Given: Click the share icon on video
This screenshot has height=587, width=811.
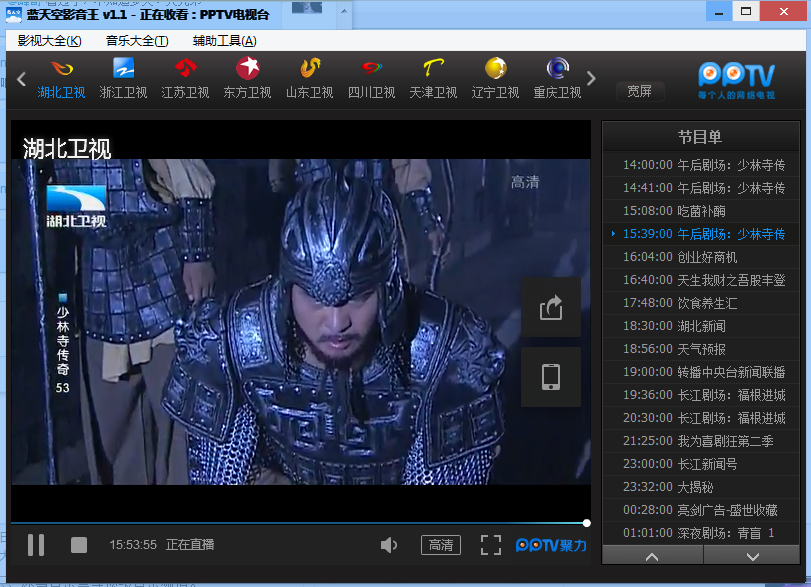Looking at the screenshot, I should point(551,308).
